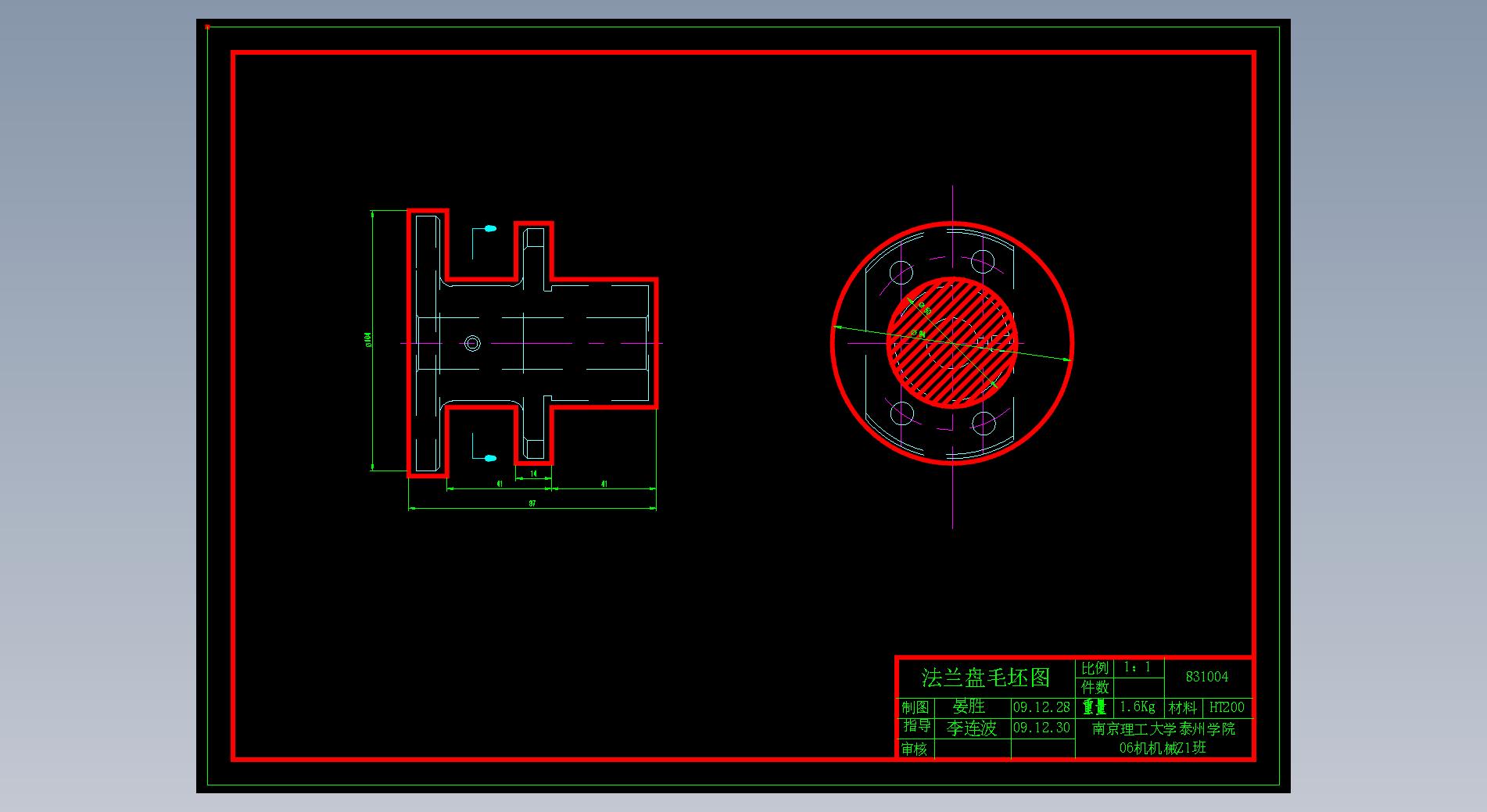Select the ø104 vertical diameter dimension
This screenshot has height=812, width=1487.
coord(367,339)
